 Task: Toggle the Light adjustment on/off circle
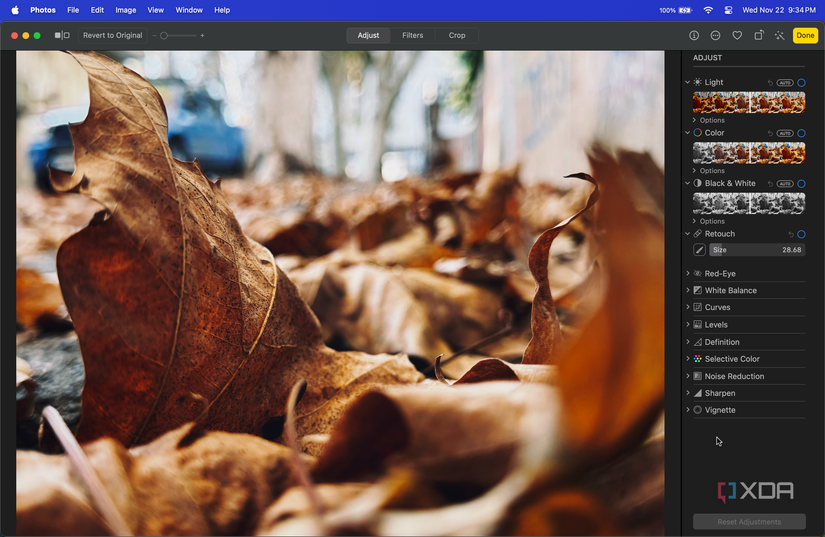click(x=801, y=83)
